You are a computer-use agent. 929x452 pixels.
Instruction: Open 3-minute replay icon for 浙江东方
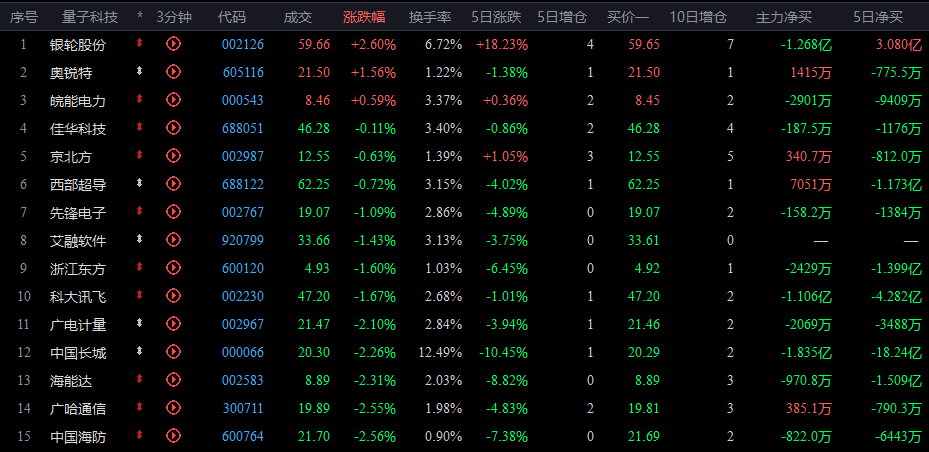(x=173, y=267)
